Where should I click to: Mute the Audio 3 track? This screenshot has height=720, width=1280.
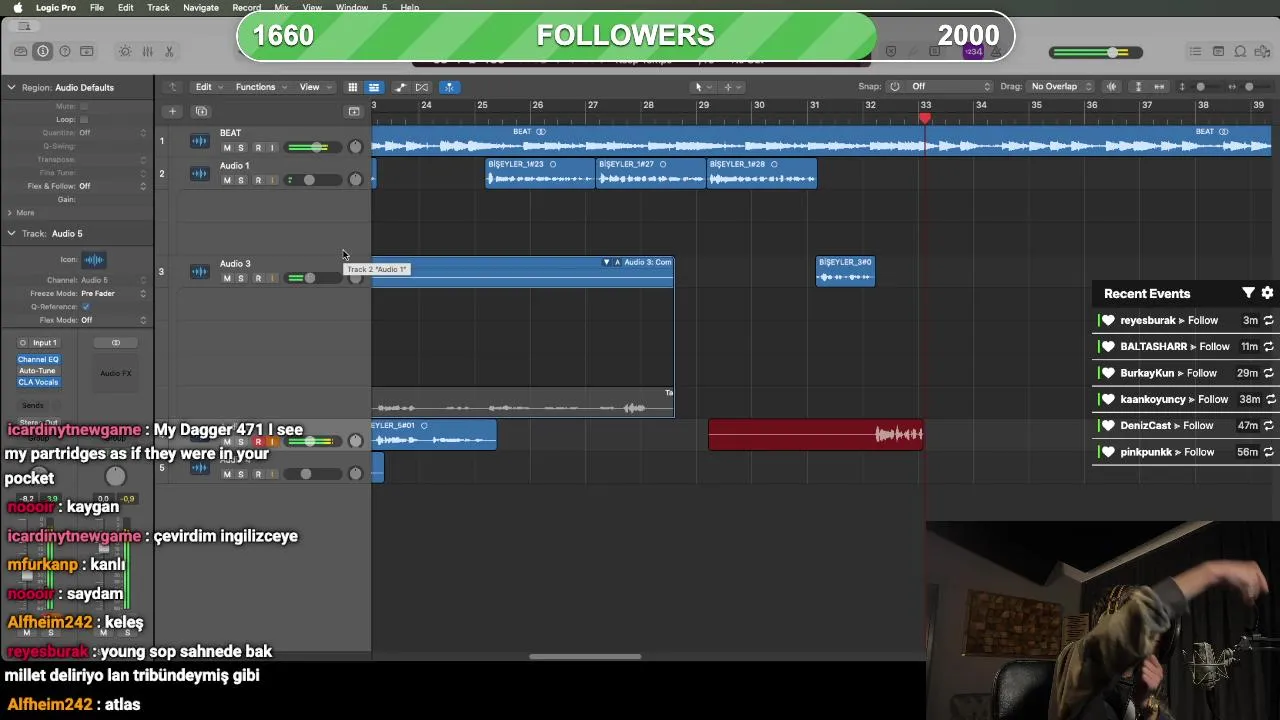pyautogui.click(x=226, y=278)
